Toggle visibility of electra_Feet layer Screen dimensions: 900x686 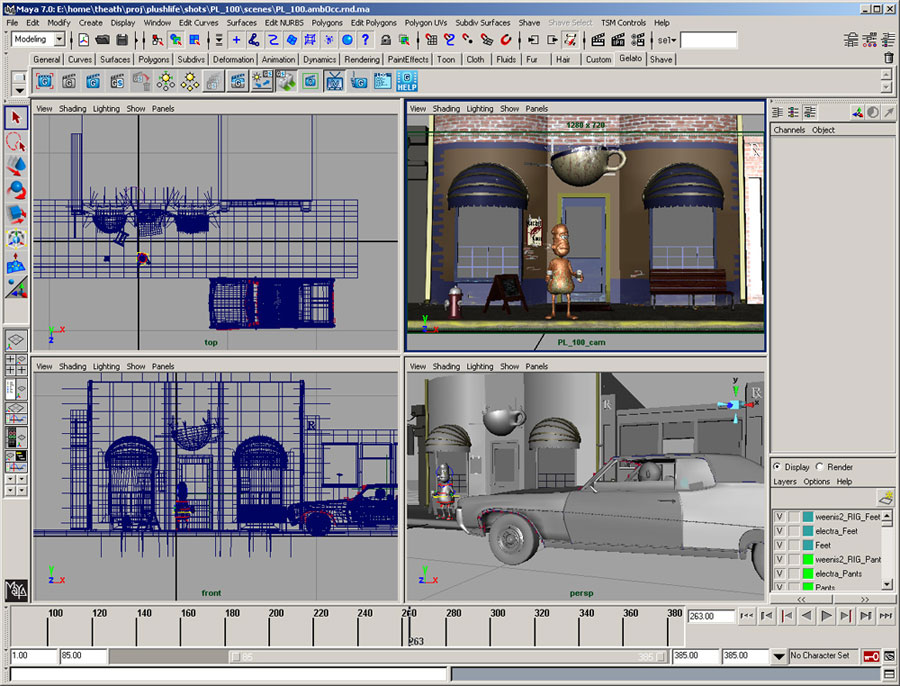click(x=780, y=531)
